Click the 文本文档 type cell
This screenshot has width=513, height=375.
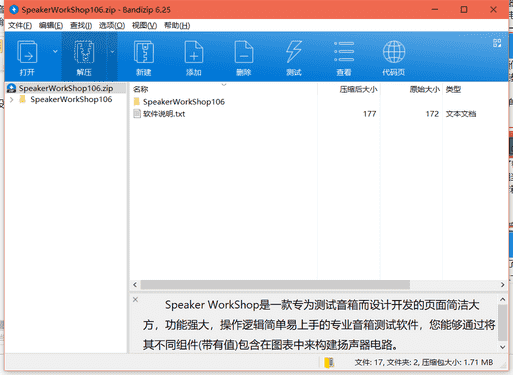(461, 114)
